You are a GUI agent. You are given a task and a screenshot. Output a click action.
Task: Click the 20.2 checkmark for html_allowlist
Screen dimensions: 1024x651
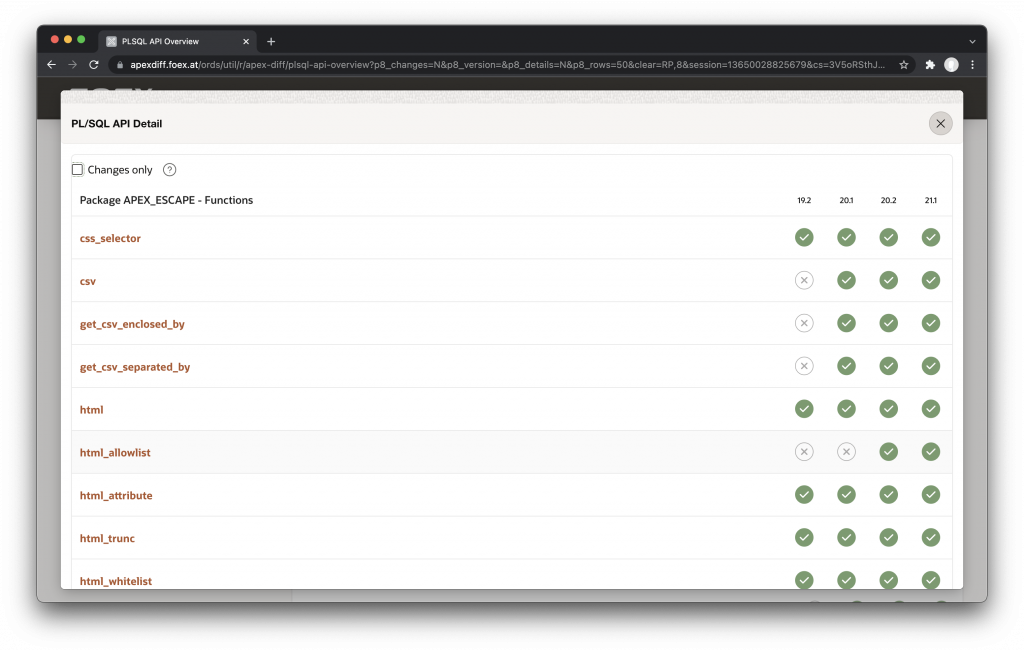[888, 452]
